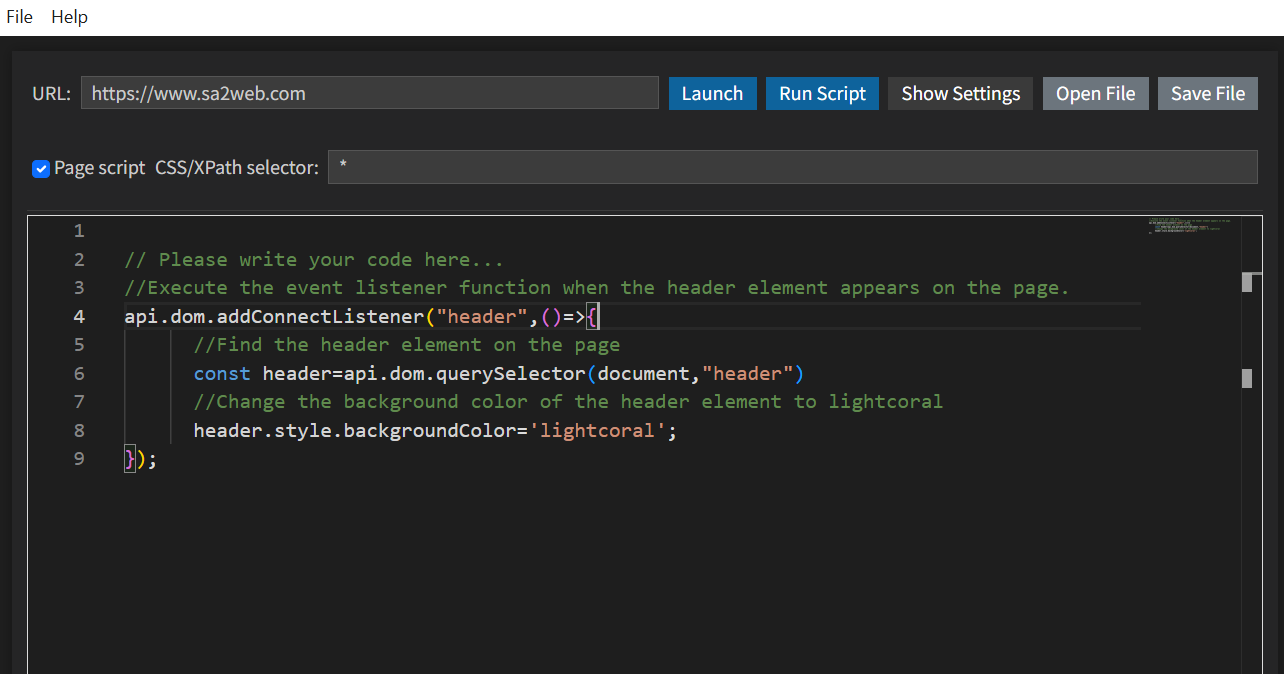Click the 'URL:' label
Image resolution: width=1284 pixels, height=674 pixels.
(x=52, y=94)
